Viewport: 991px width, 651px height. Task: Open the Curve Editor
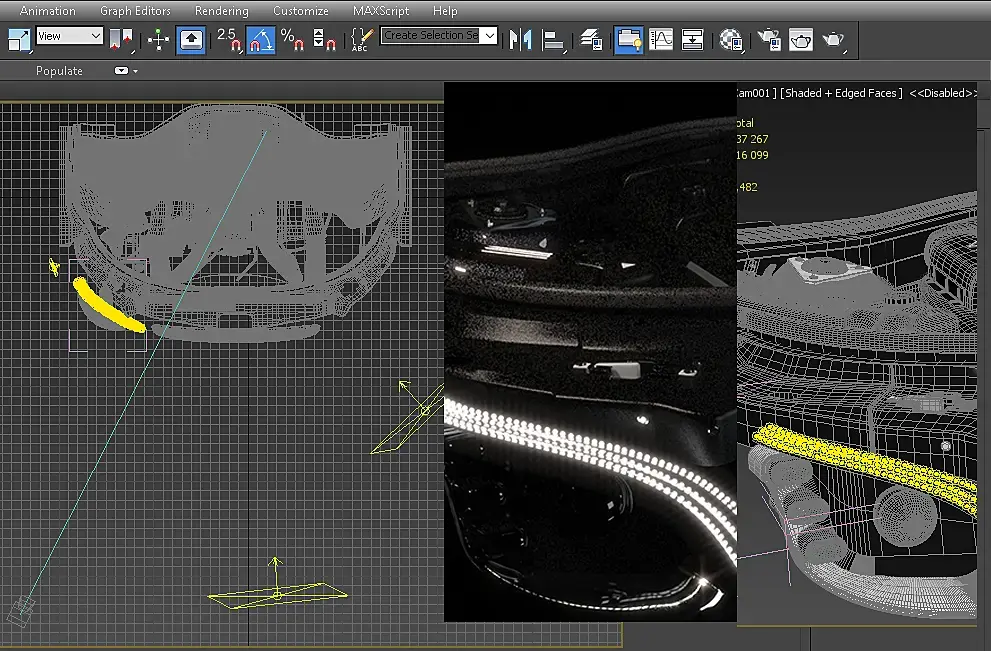click(x=661, y=40)
